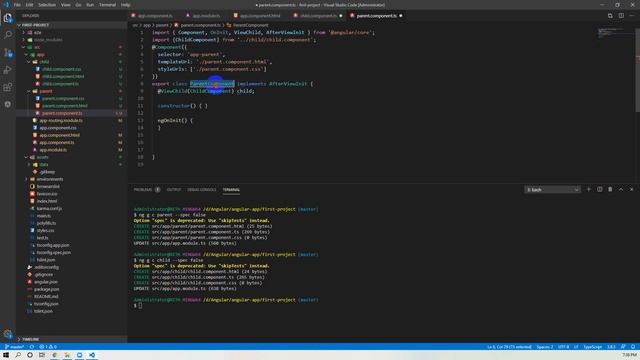Image resolution: width=640 pixels, height=360 pixels.
Task: Click the open changes icon in editor toolbar
Action: tap(610, 16)
